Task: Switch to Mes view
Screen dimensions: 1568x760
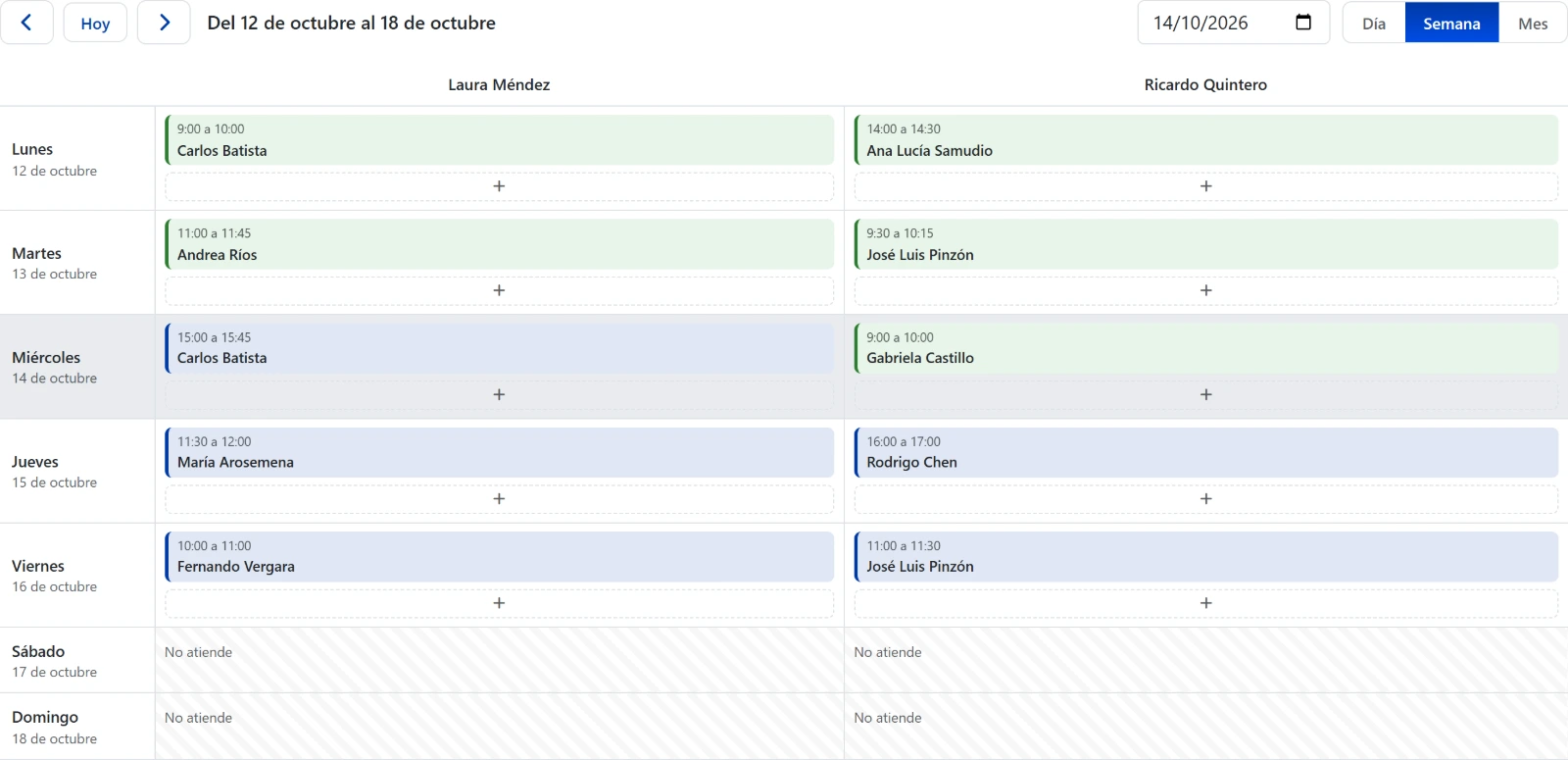Action: click(x=1533, y=24)
